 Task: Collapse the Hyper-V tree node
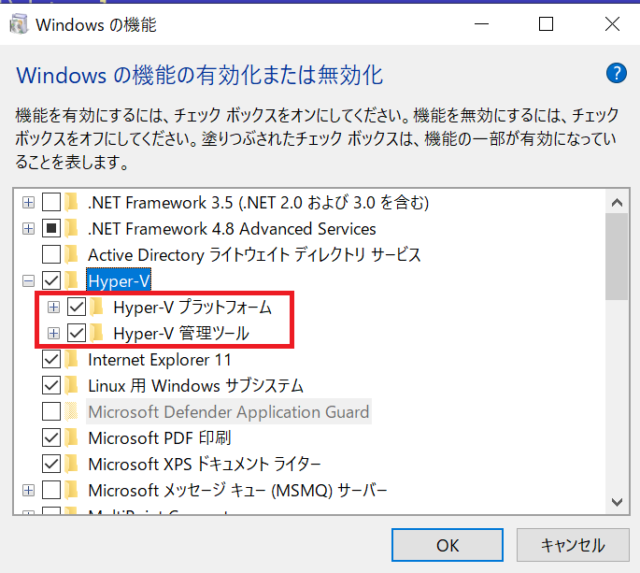coord(28,281)
